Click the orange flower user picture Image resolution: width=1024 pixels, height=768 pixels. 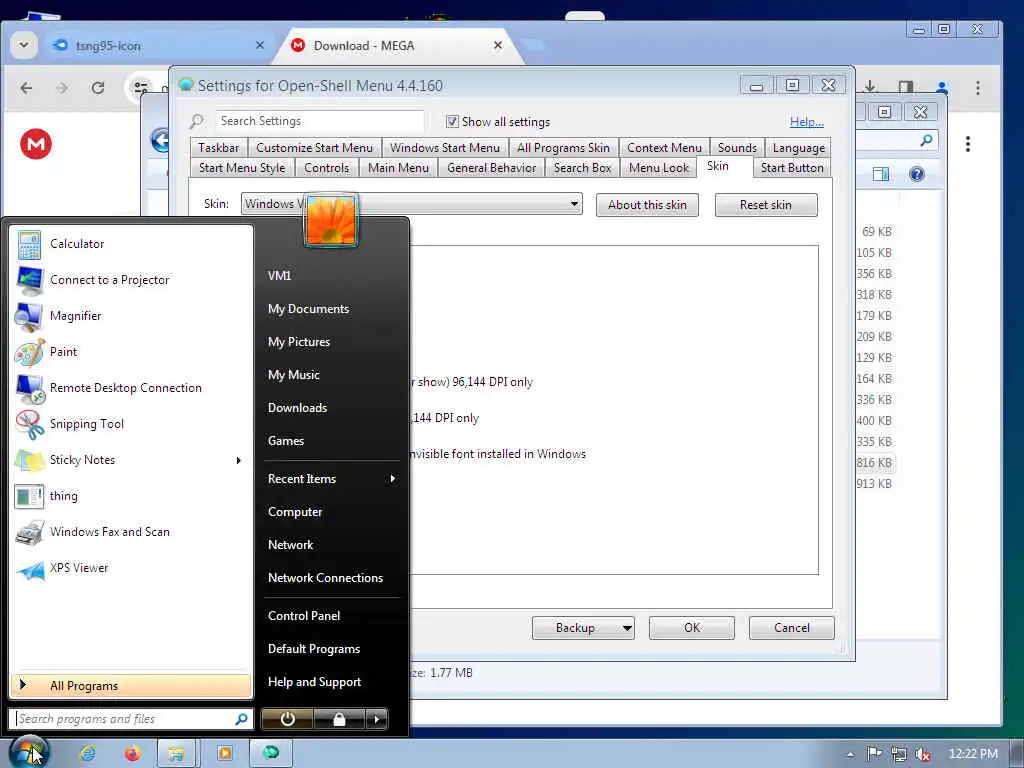pyautogui.click(x=330, y=220)
